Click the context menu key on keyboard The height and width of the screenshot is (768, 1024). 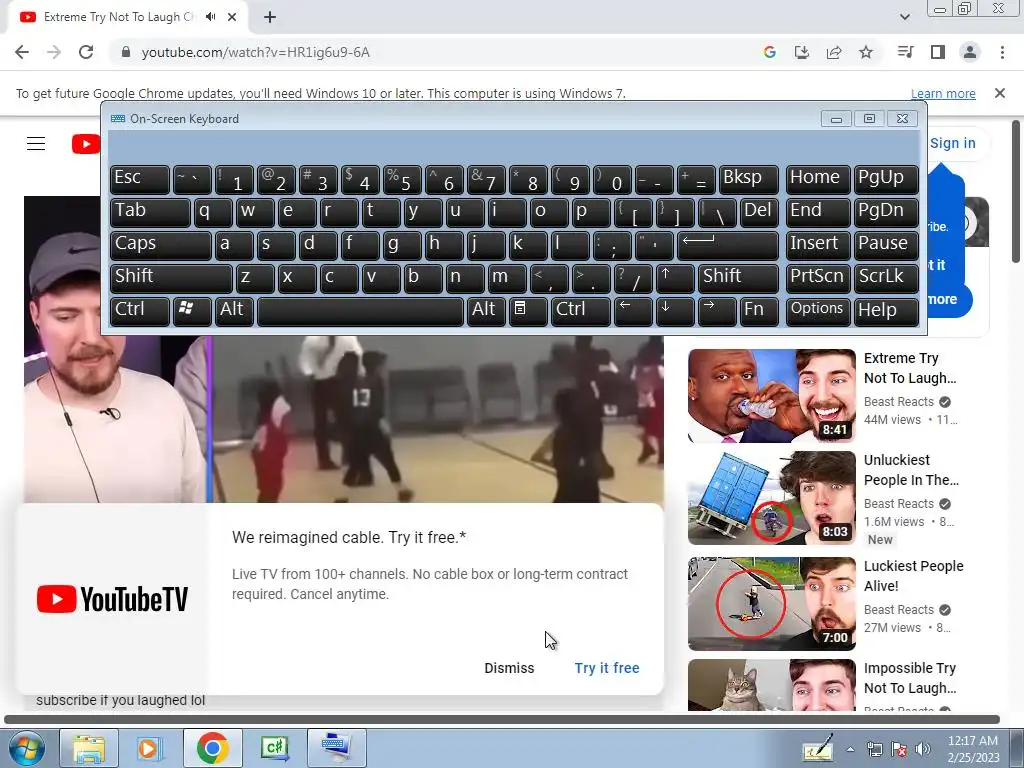[528, 311]
